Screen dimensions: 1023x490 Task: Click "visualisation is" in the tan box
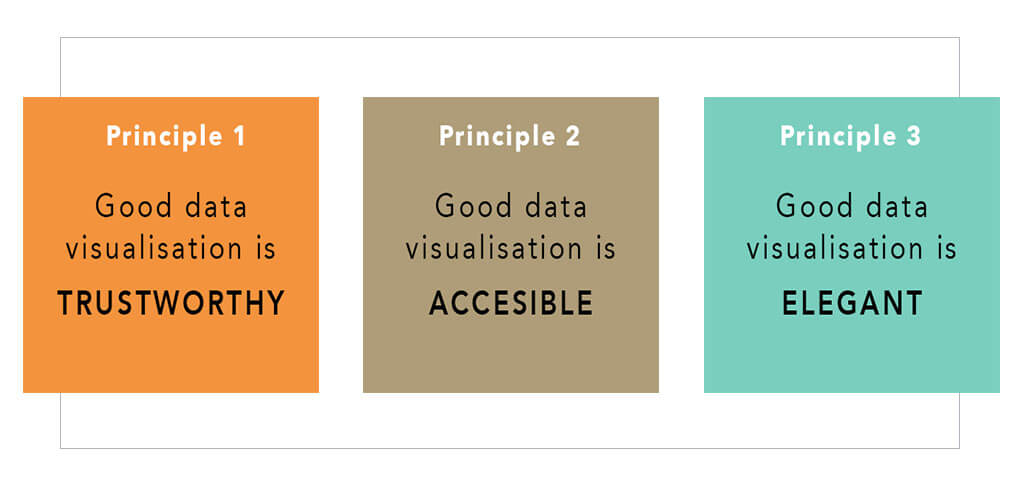point(511,248)
